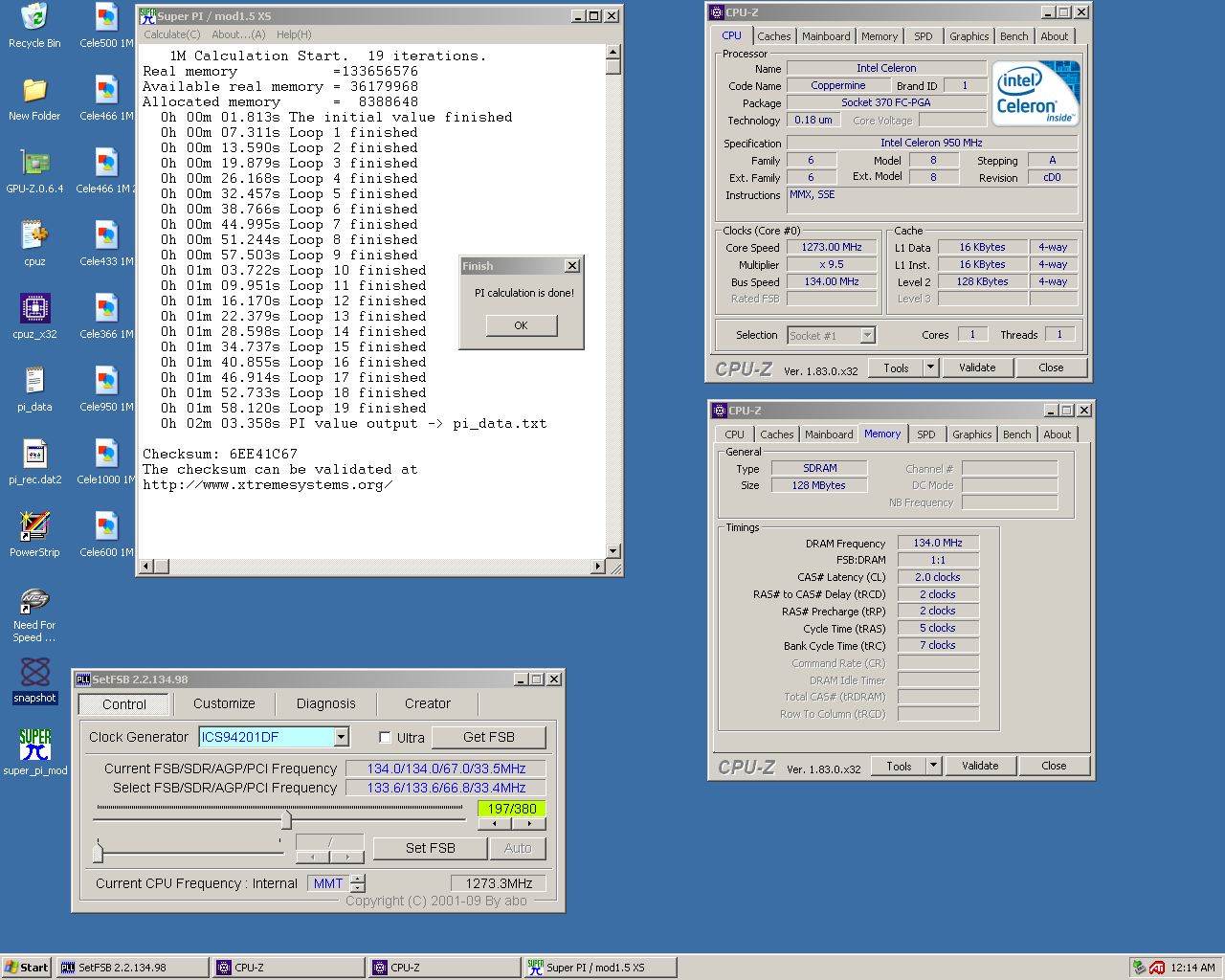The width and height of the screenshot is (1225, 980).
Task: Switch to Mainboard tab in top CPU-Z
Action: tap(826, 36)
